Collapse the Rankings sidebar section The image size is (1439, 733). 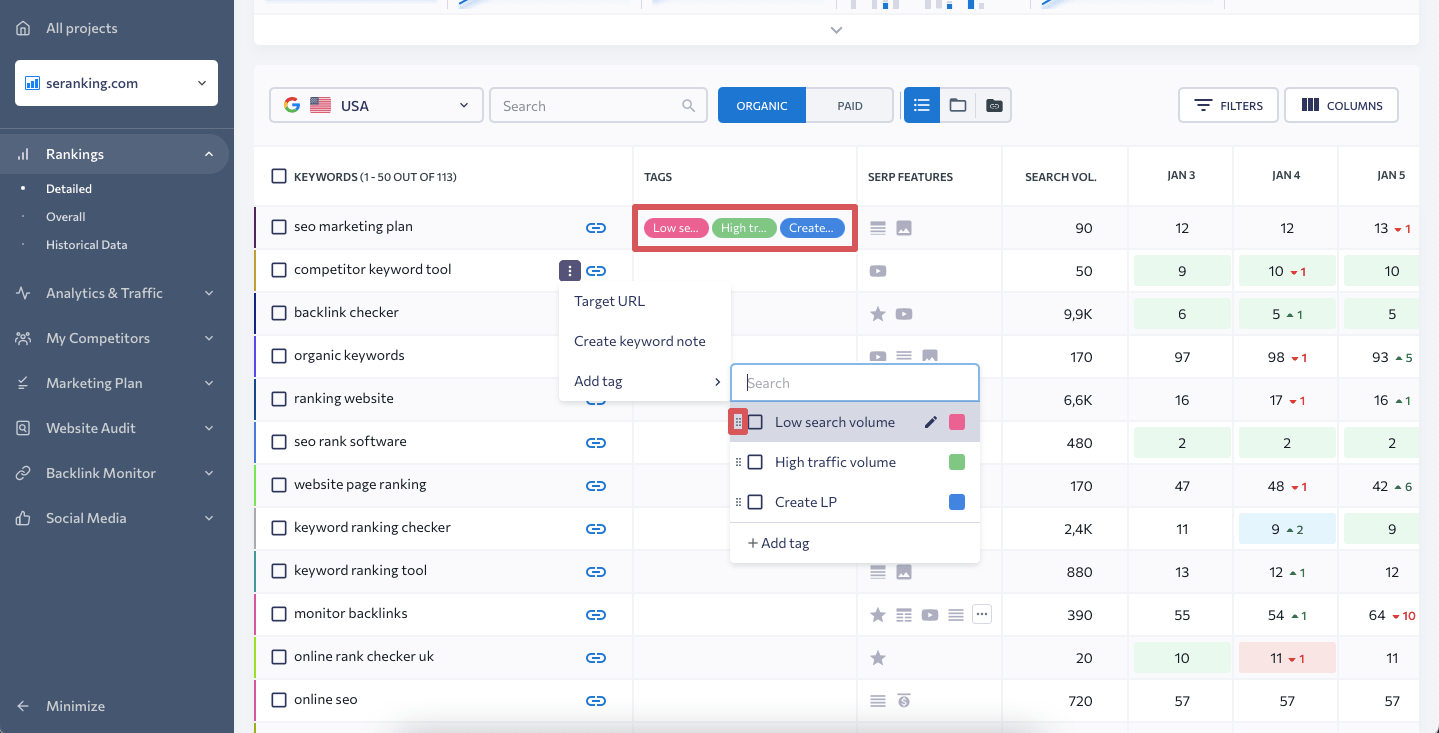pyautogui.click(x=209, y=154)
